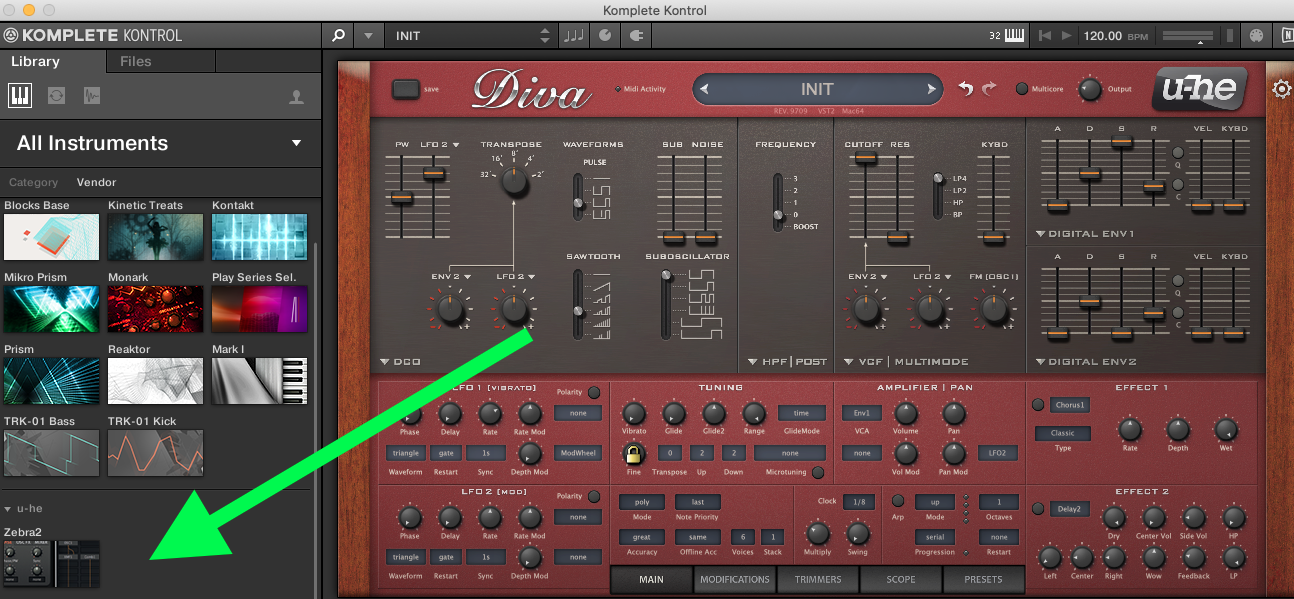Image resolution: width=1294 pixels, height=599 pixels.
Task: Open the LFO 2 source menu above the pulse-width sliders
Action: (x=440, y=145)
